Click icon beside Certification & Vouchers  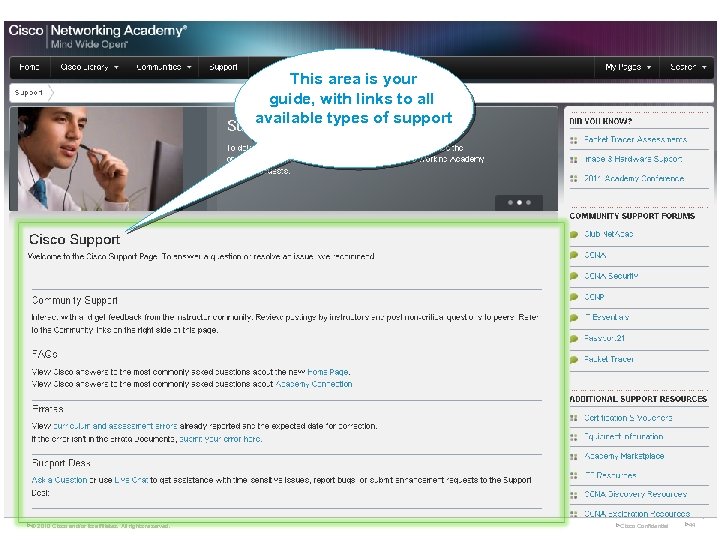coord(574,418)
